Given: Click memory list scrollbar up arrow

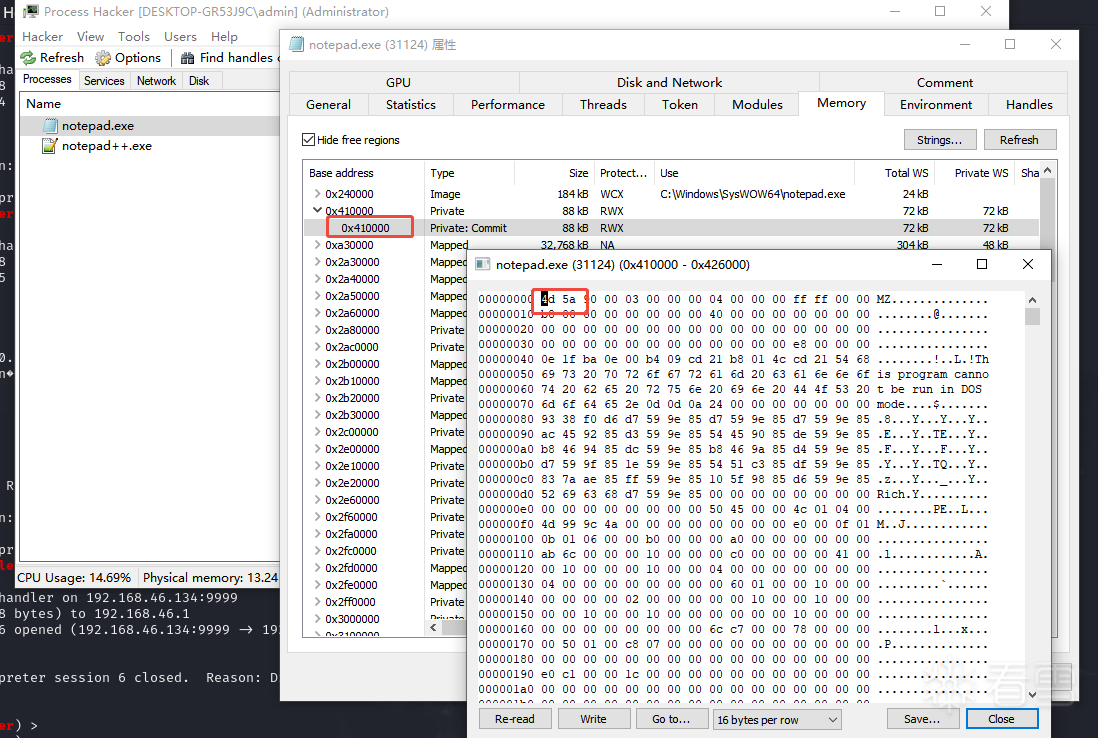Looking at the screenshot, I should [1048, 170].
